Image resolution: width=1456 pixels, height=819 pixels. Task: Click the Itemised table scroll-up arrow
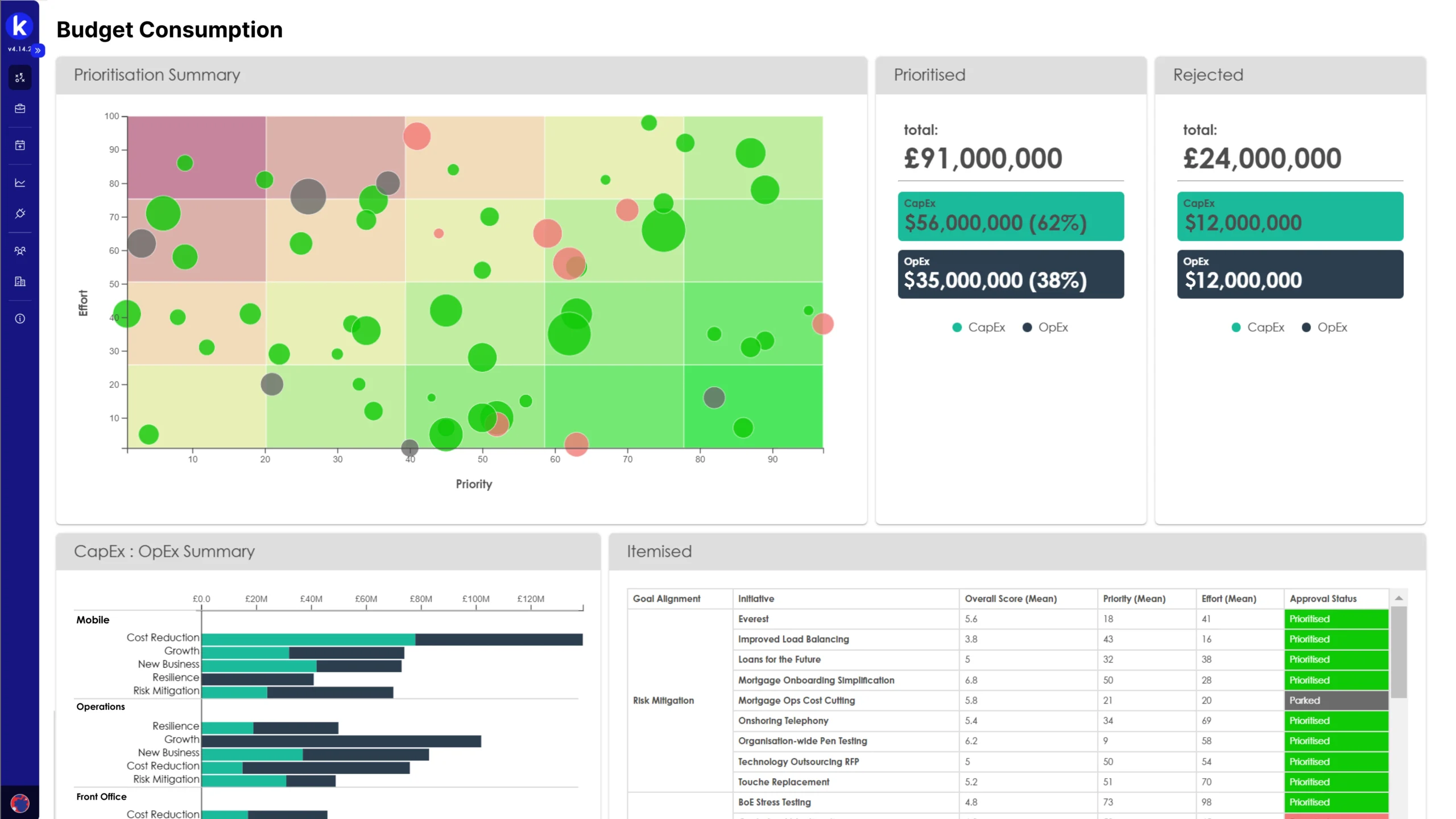pos(1399,598)
